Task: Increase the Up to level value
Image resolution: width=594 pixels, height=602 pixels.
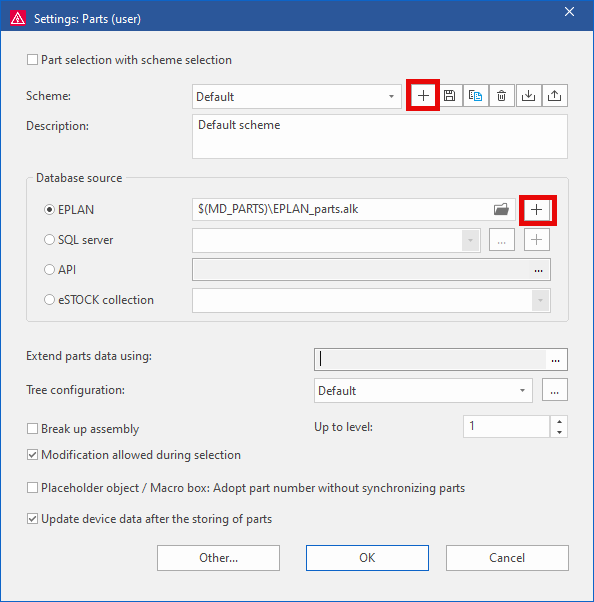Action: click(x=559, y=421)
